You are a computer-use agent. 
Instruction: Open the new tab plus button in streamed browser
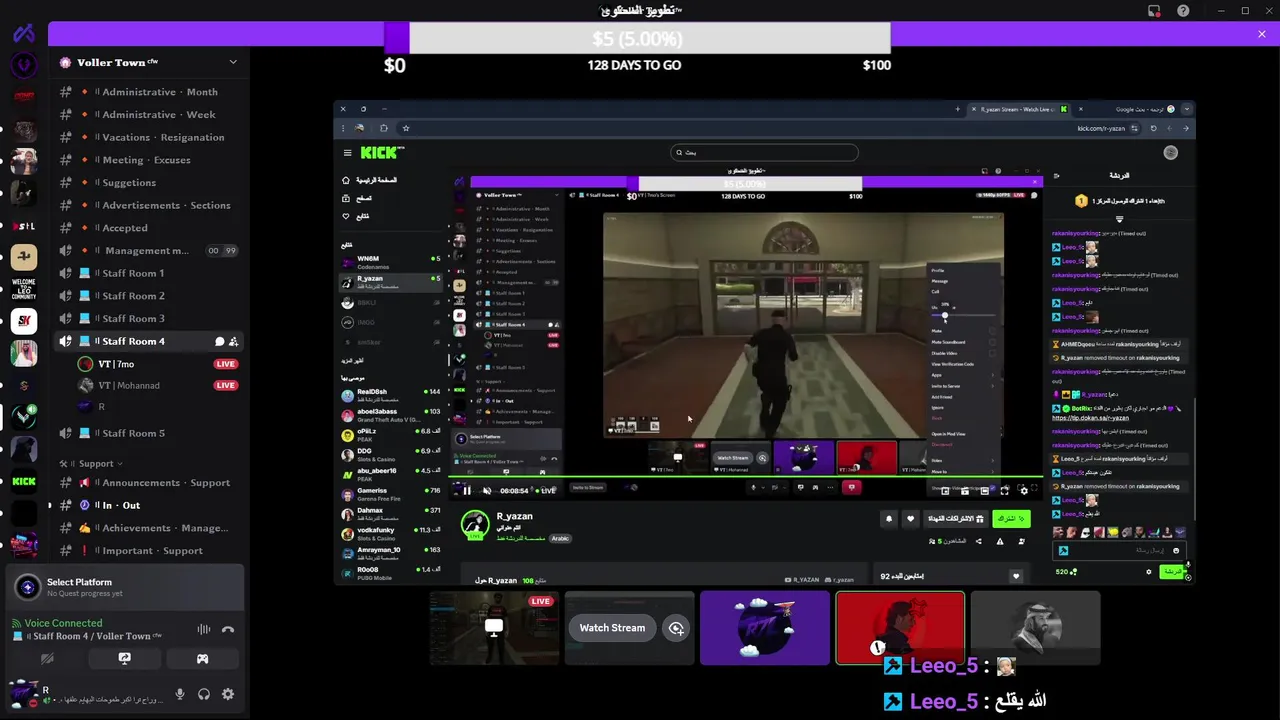pos(958,109)
